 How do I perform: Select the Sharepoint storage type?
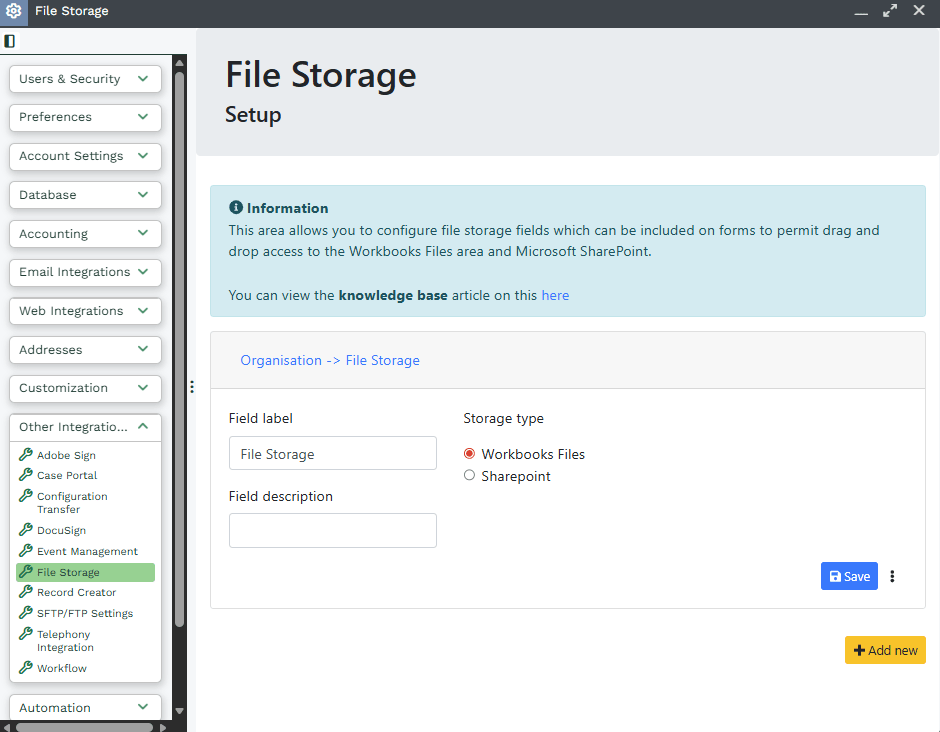[470, 476]
